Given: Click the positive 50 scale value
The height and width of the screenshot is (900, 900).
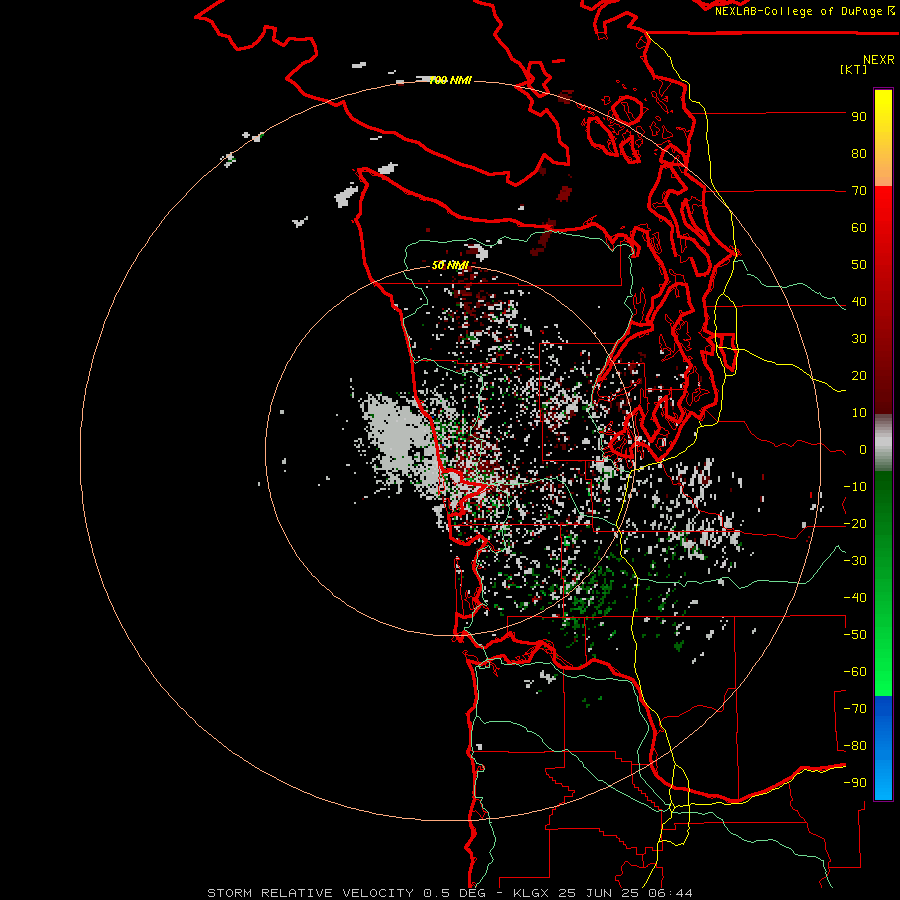Looking at the screenshot, I should (859, 265).
